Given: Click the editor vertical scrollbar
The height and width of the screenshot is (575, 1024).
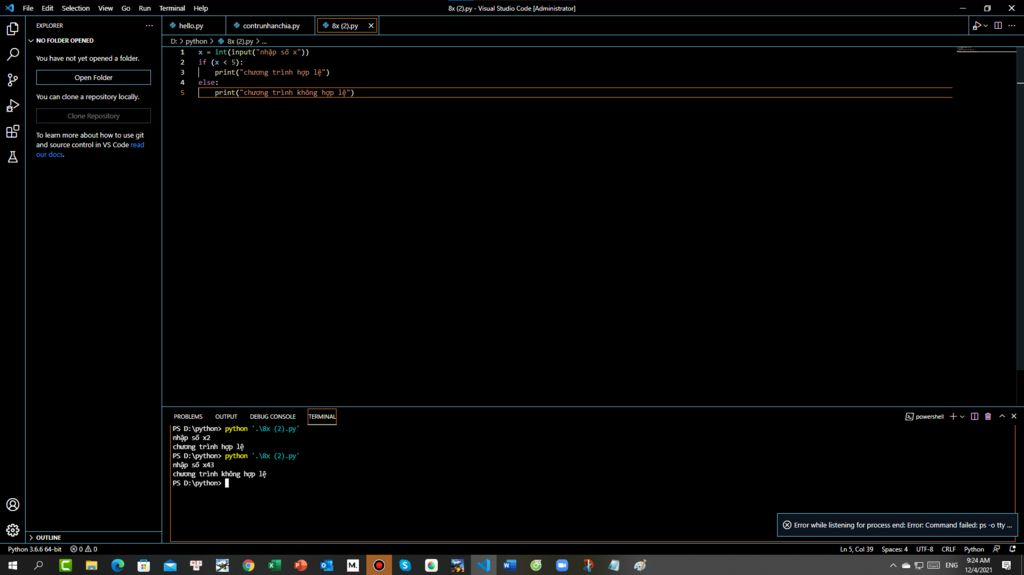Looking at the screenshot, I should pos(1020,209).
